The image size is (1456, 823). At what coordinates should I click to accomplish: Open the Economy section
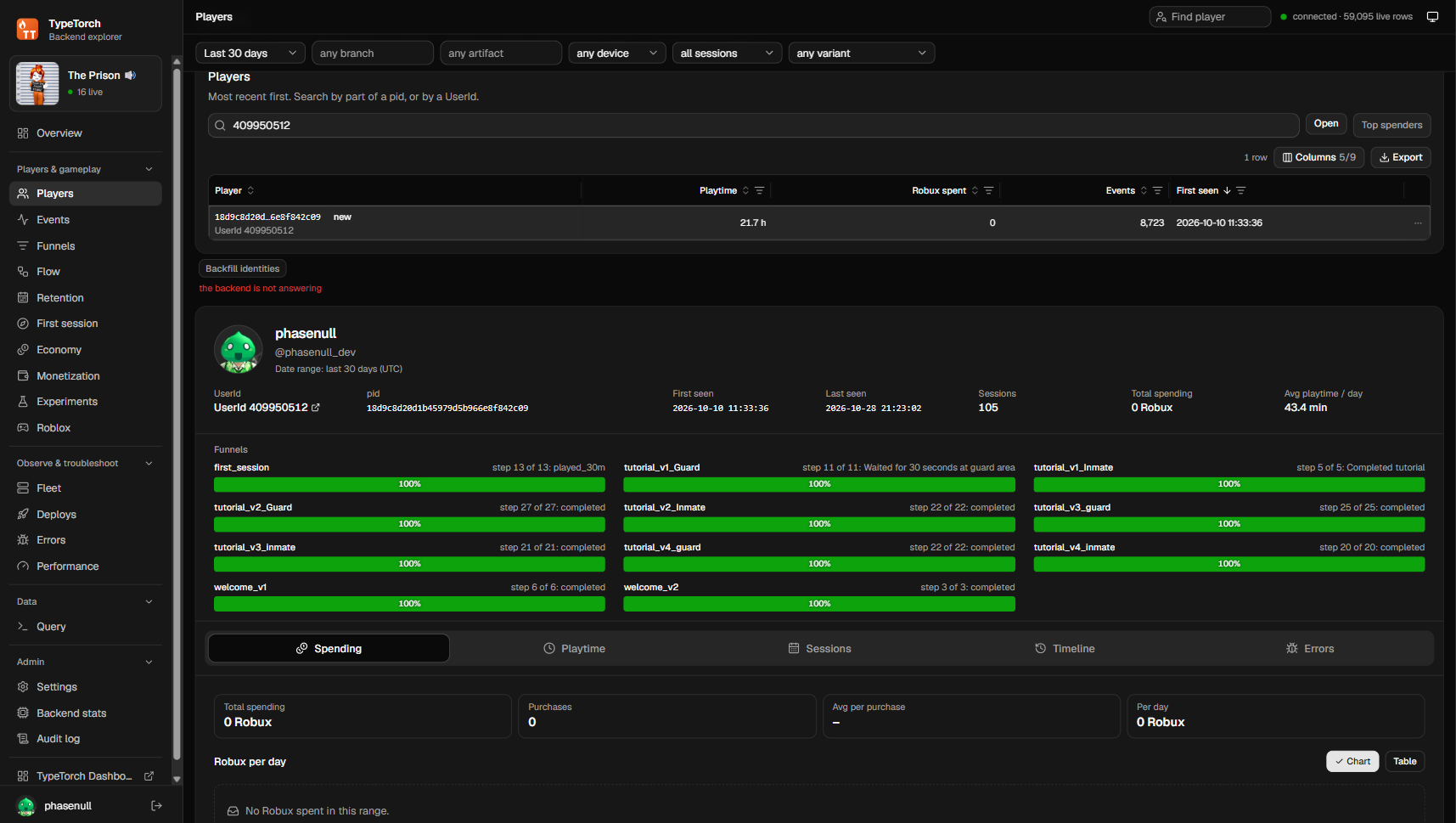[x=85, y=350]
